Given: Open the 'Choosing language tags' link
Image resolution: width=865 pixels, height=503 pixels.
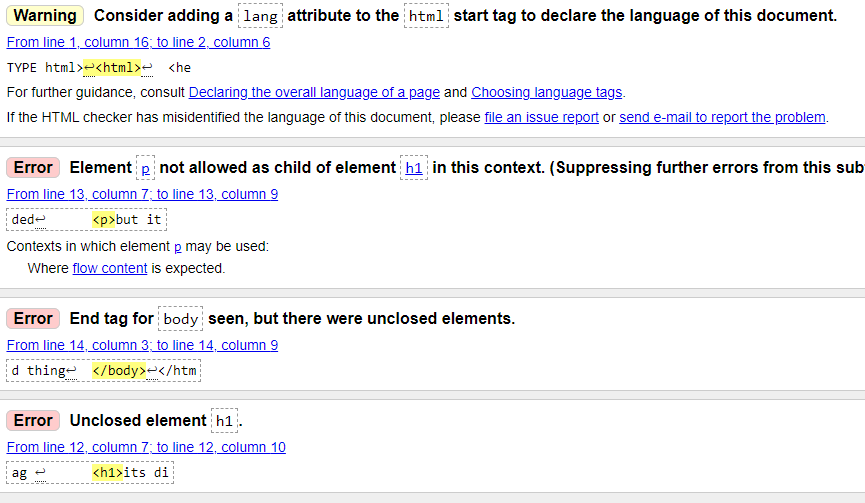Looking at the screenshot, I should coord(546,92).
